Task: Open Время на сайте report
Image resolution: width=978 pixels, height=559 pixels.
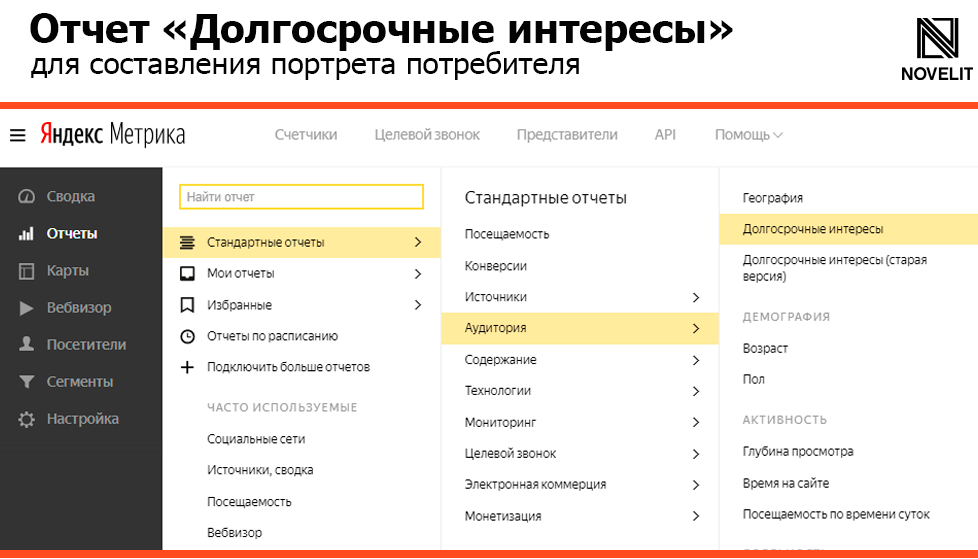Action: (x=786, y=484)
